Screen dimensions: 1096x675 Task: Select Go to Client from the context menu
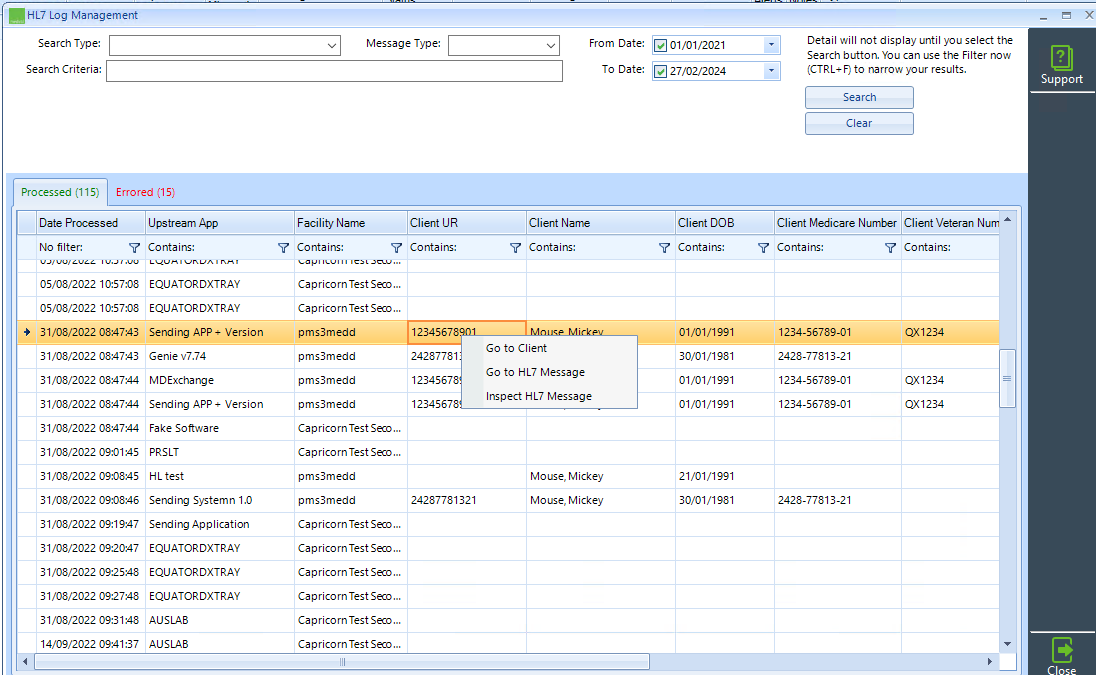pos(518,348)
